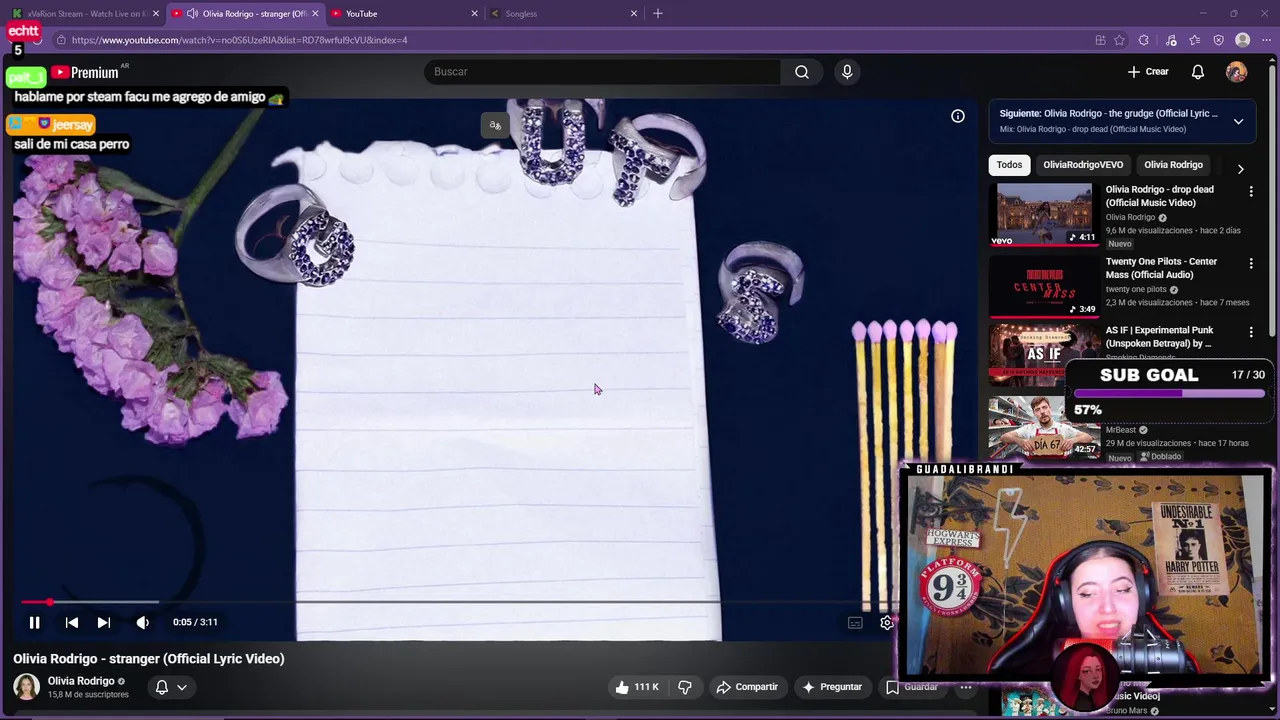
Task: Click the search magnifier button
Action: [802, 72]
